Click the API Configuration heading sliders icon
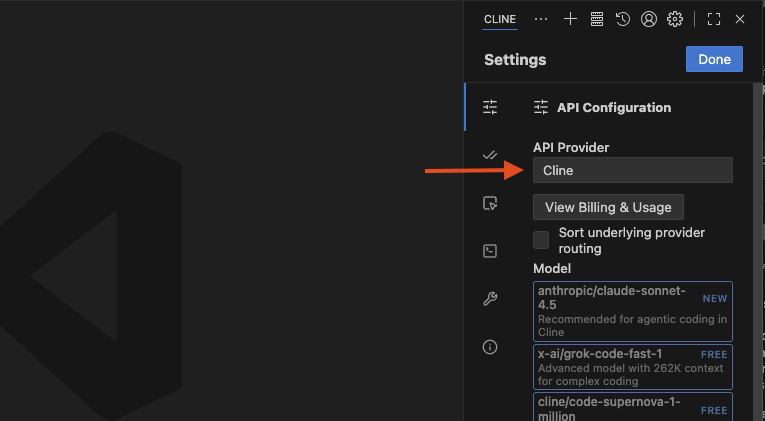 [x=541, y=107]
